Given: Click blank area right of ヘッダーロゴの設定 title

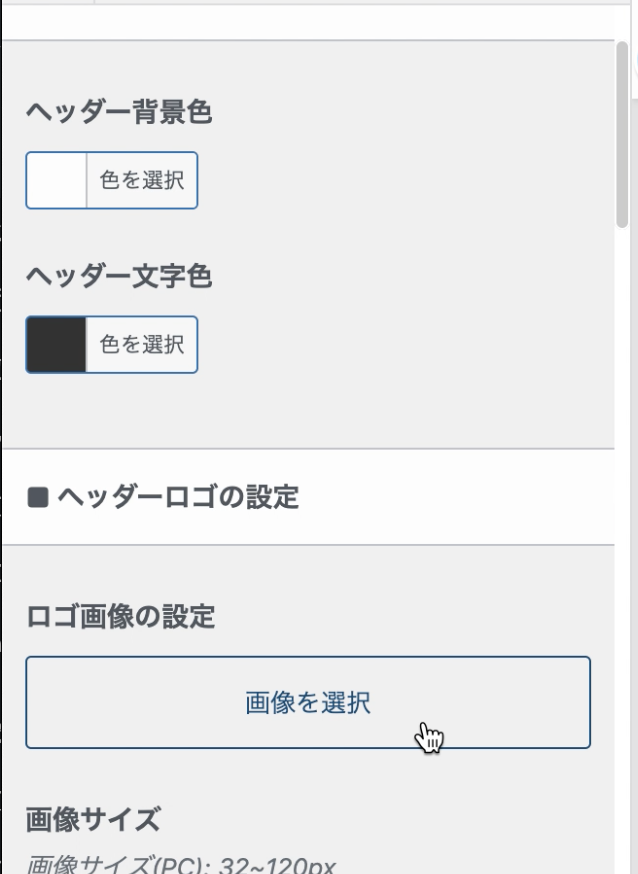Looking at the screenshot, I should 450,497.
